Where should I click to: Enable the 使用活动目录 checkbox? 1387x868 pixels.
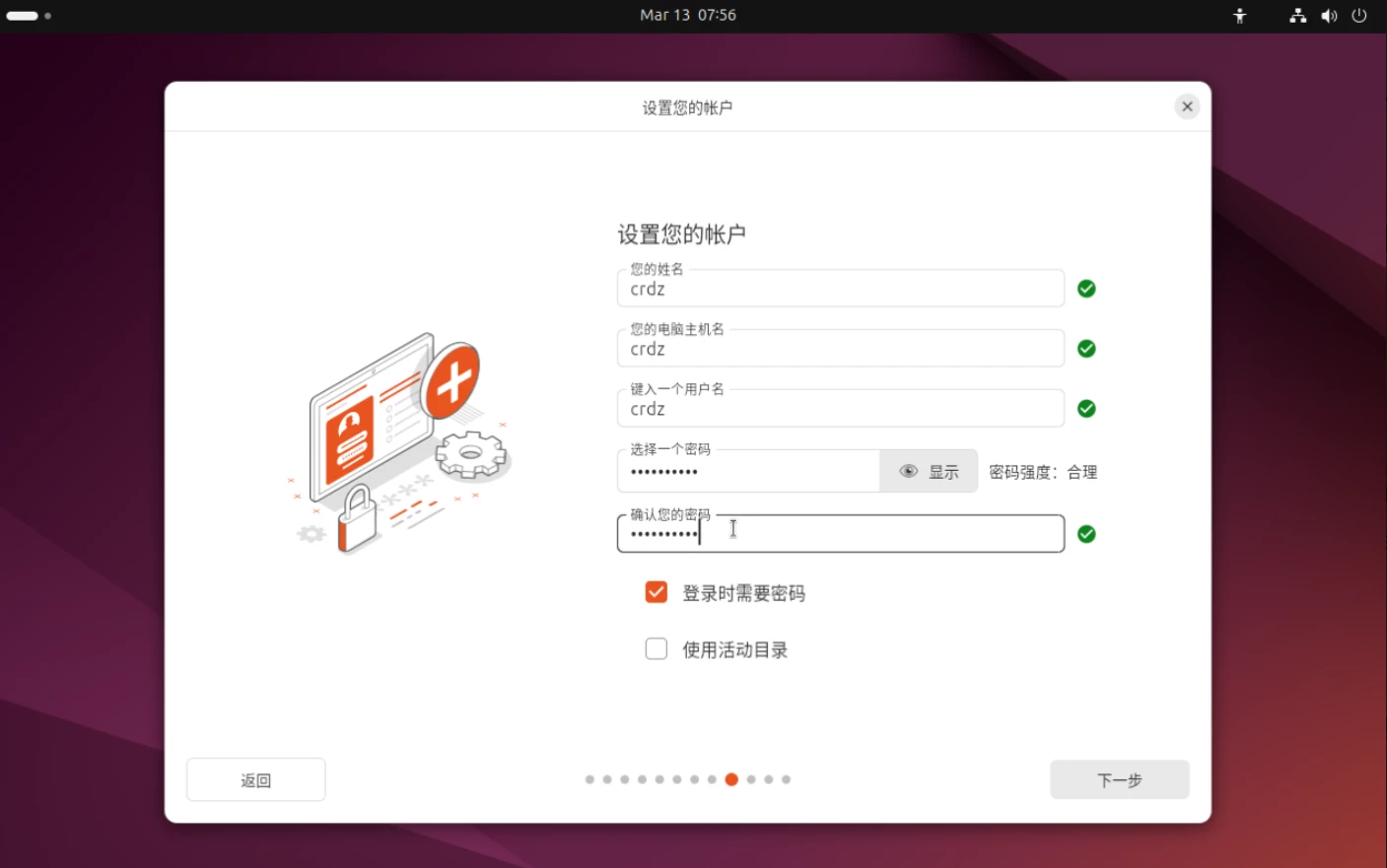[x=657, y=649]
